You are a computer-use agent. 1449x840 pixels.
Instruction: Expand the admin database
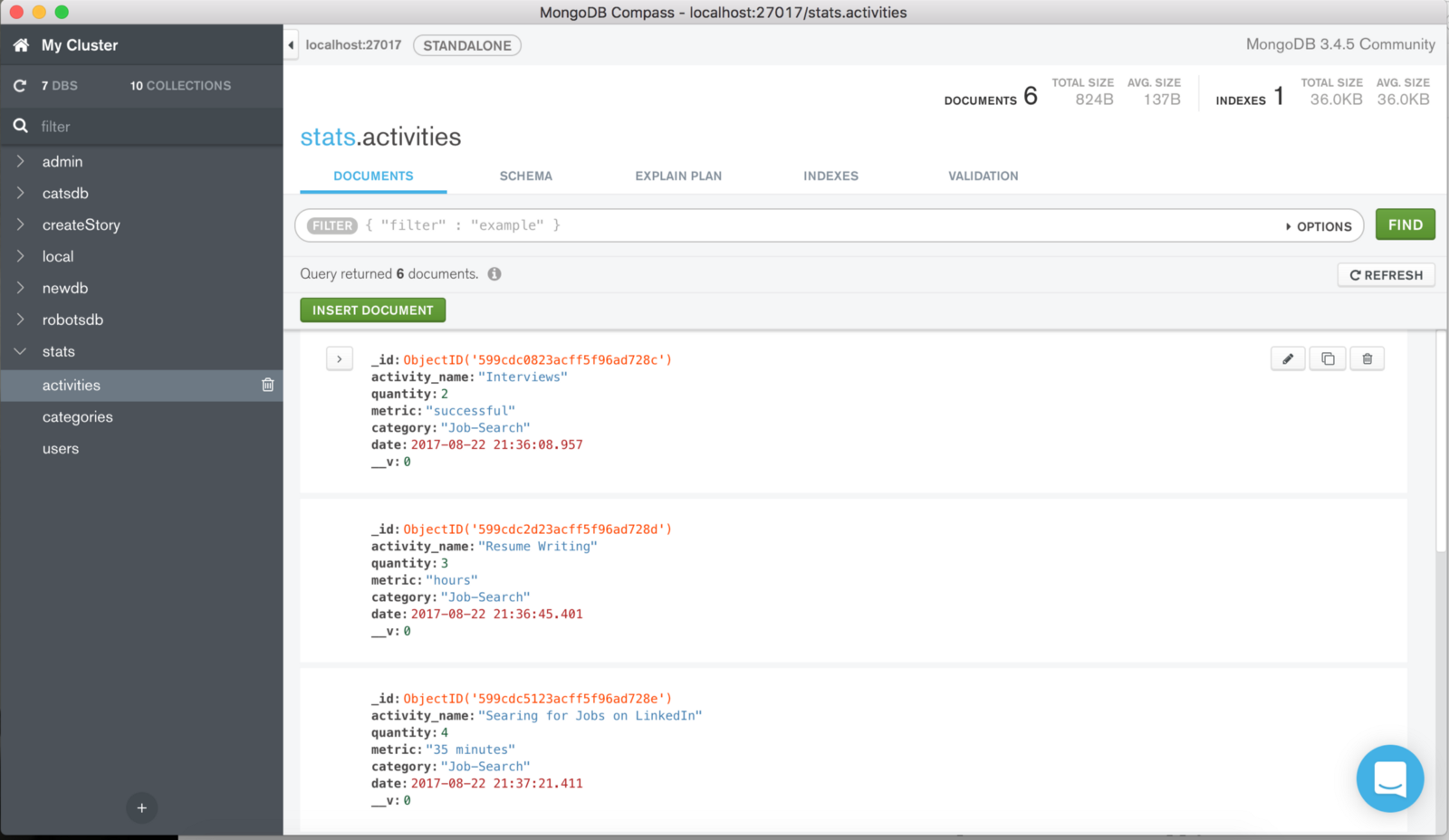[x=21, y=162]
